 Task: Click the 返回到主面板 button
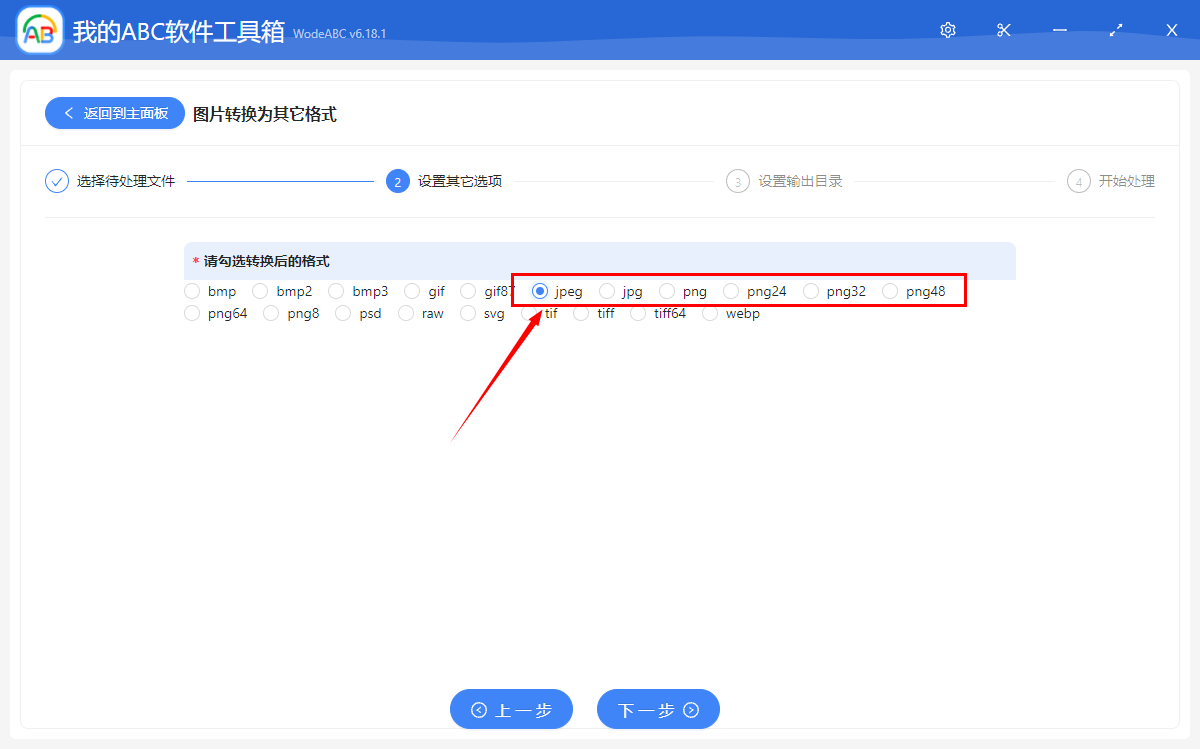point(114,113)
